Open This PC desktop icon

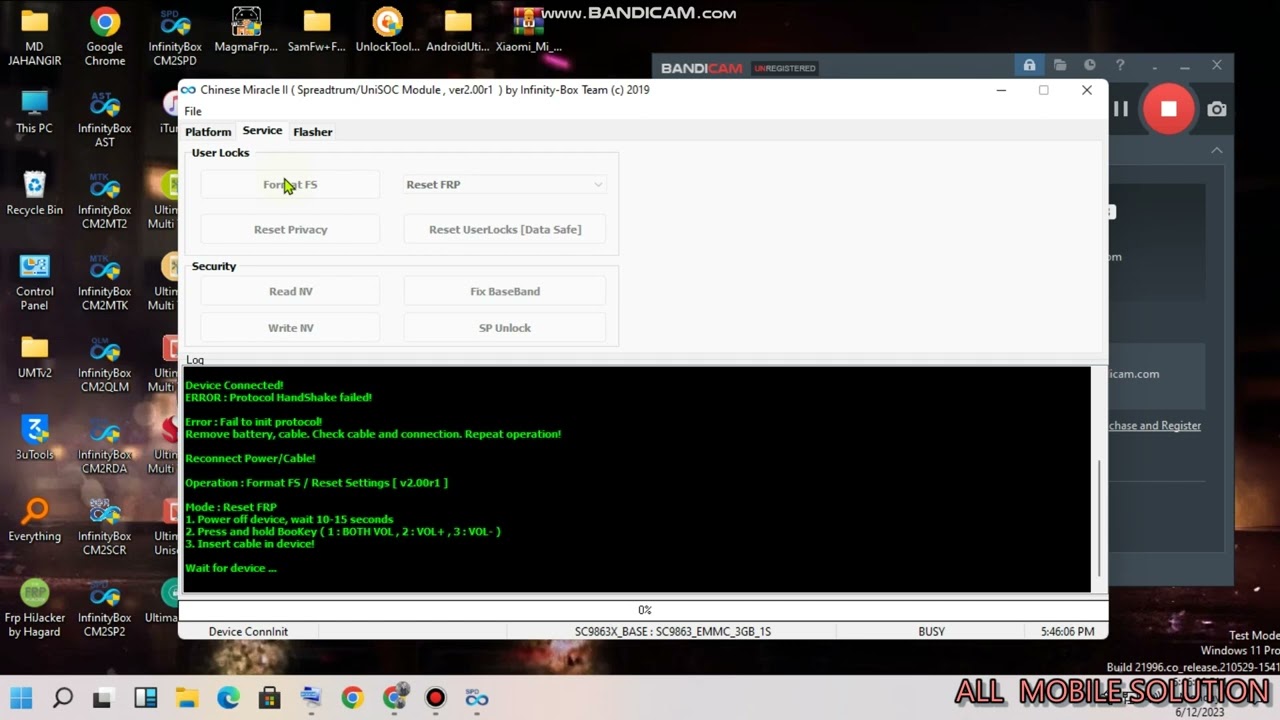pos(34,112)
